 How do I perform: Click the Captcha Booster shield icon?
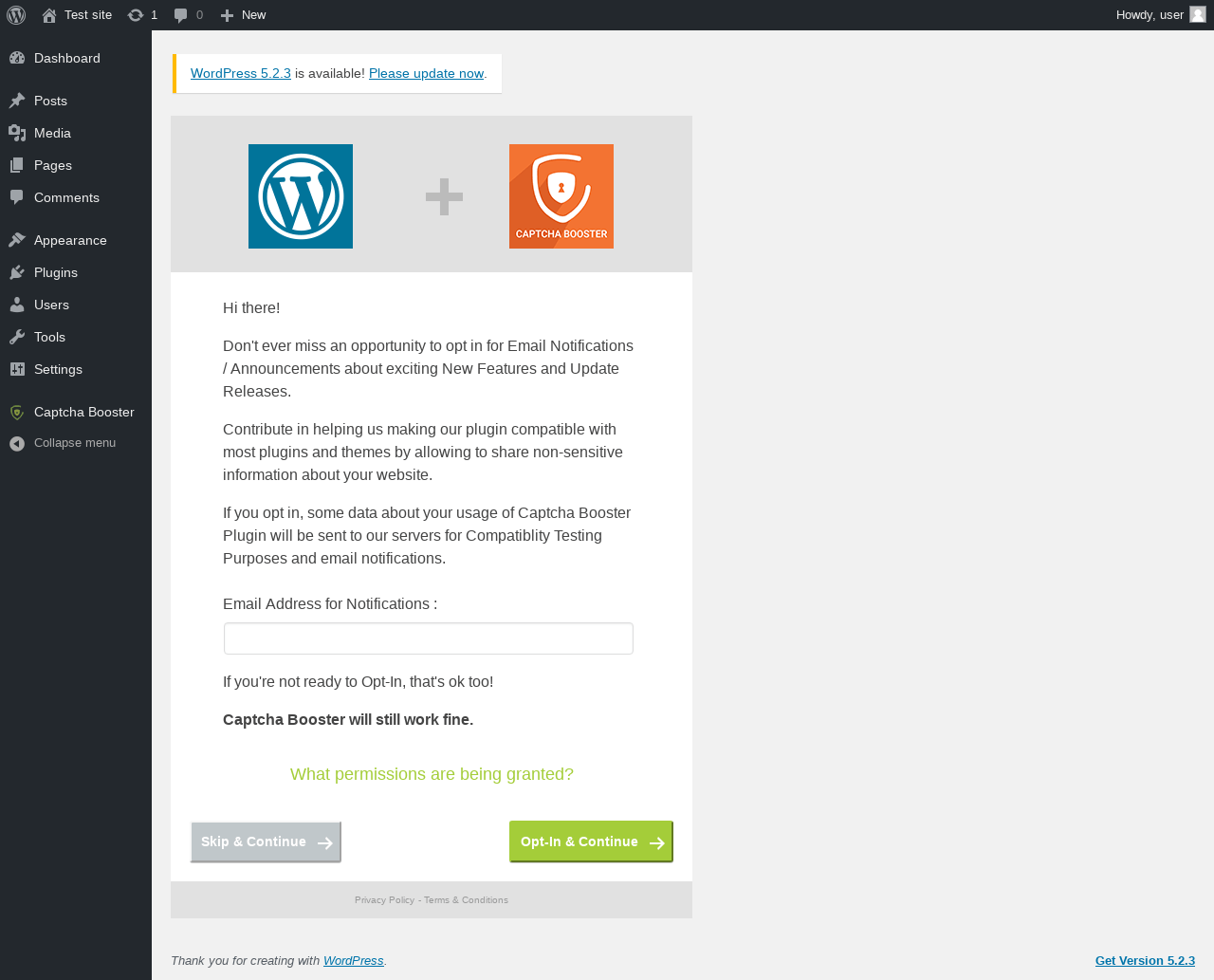pyautogui.click(x=17, y=412)
